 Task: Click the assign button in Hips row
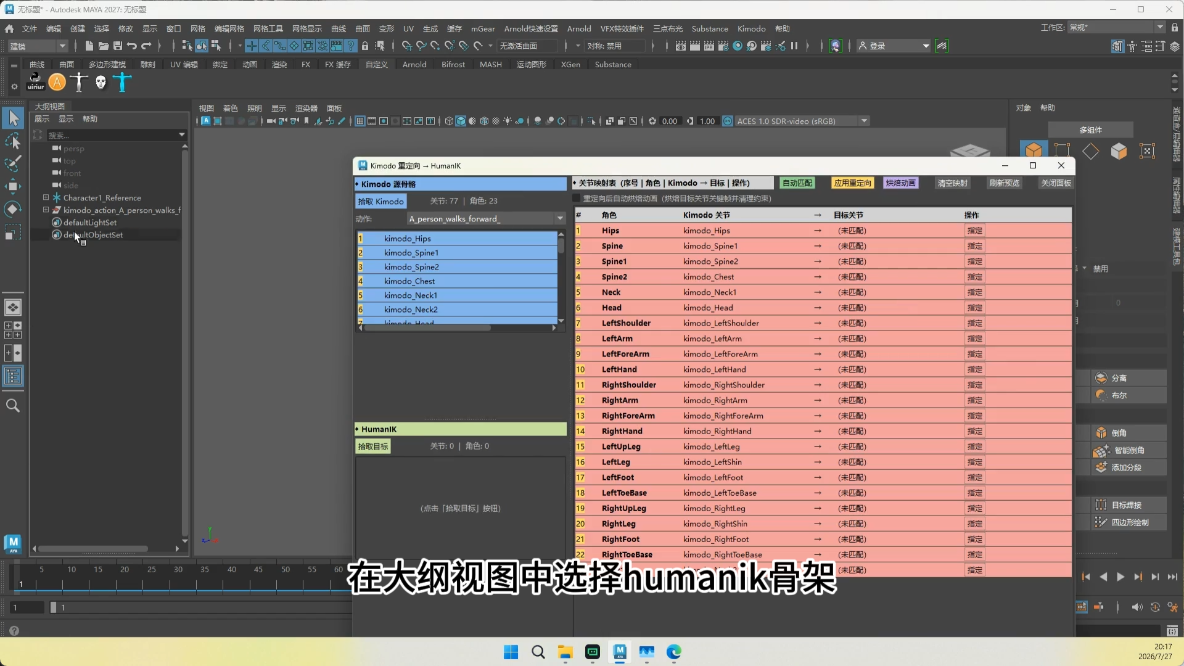pyautogui.click(x=974, y=231)
